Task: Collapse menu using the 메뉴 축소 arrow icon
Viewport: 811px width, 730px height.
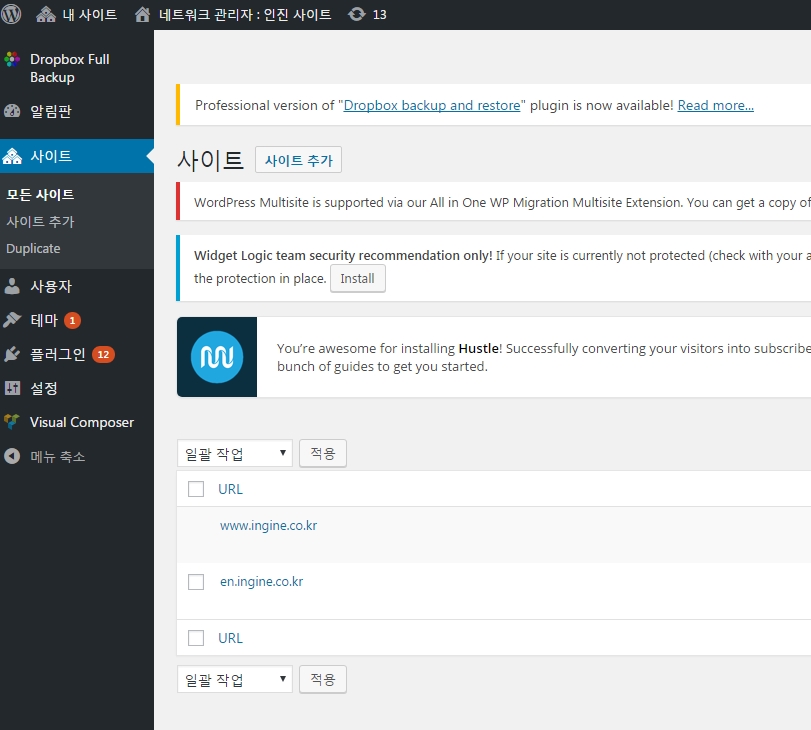Action: coord(12,456)
